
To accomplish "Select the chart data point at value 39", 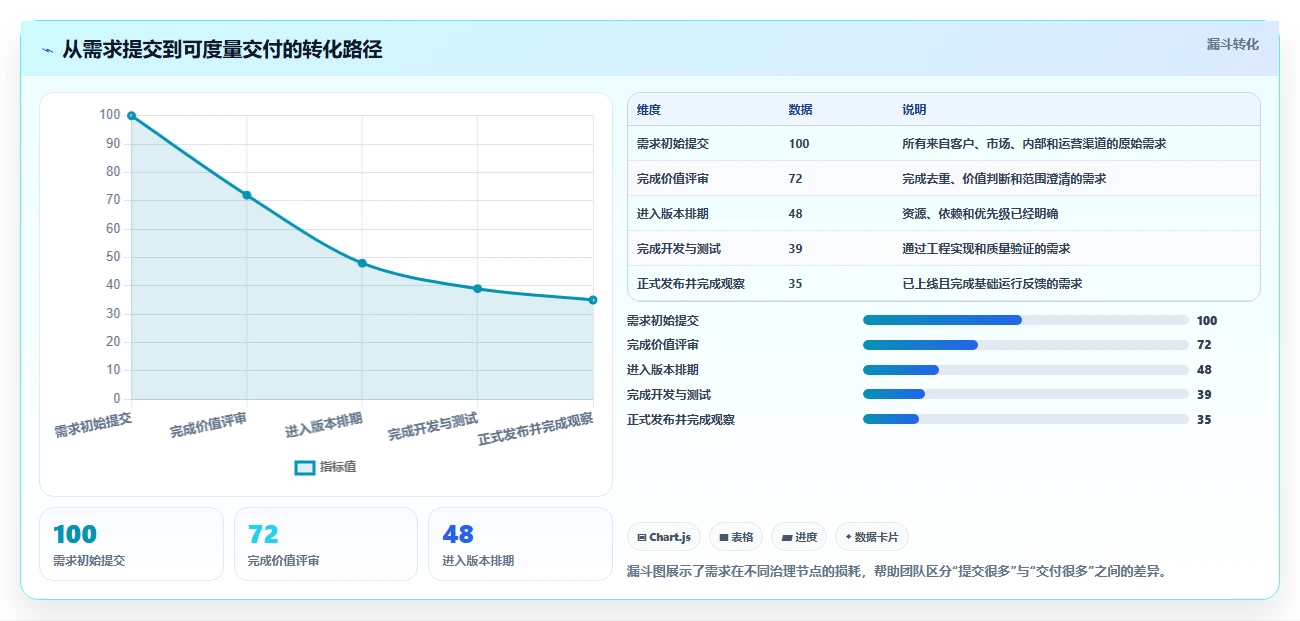I will pyautogui.click(x=478, y=289).
